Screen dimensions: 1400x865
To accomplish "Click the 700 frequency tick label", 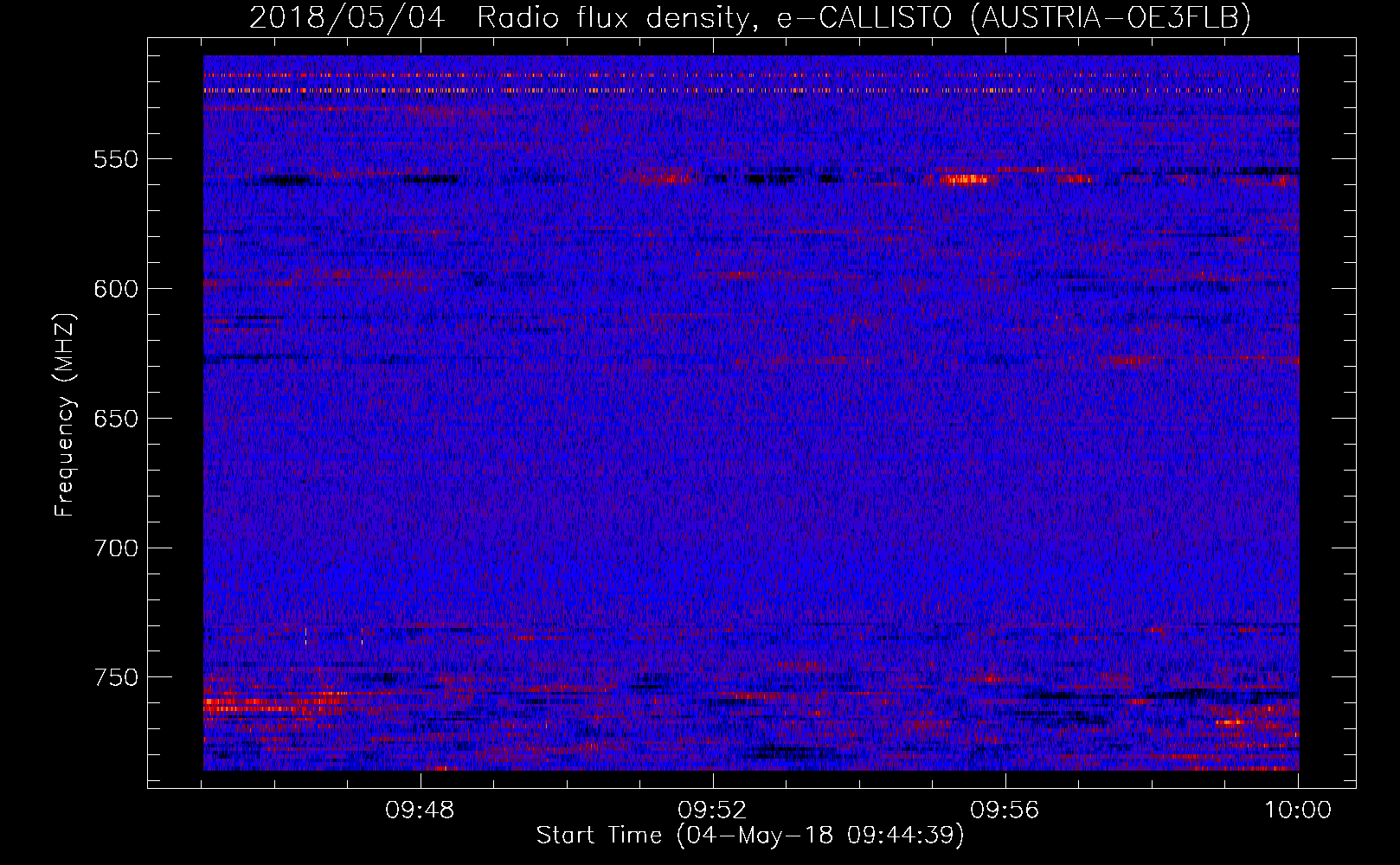I will coord(116,548).
